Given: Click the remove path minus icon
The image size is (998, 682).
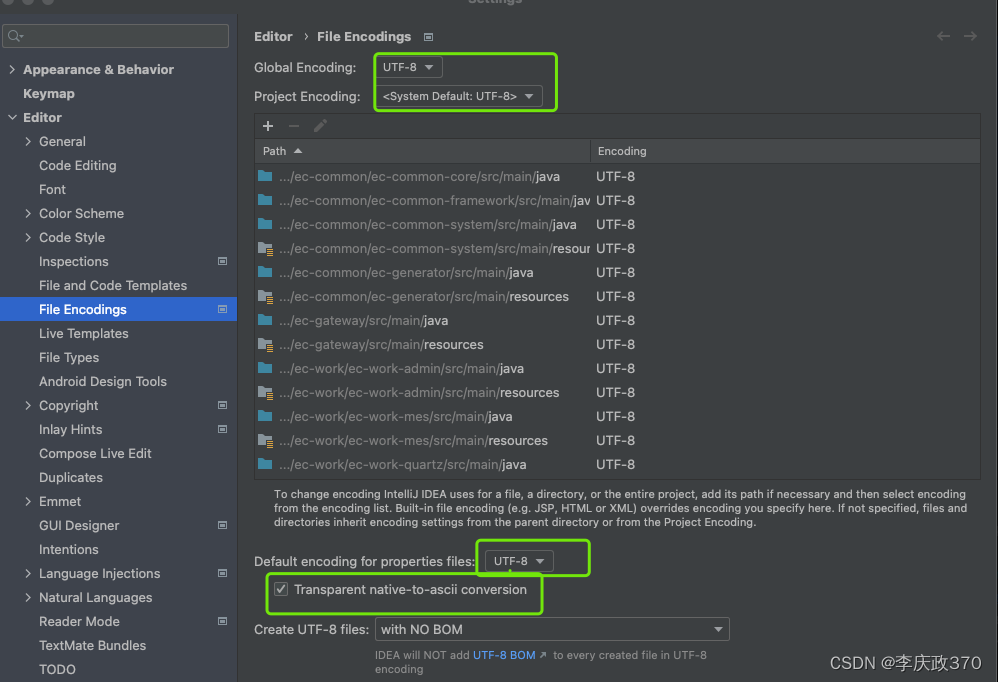Looking at the screenshot, I should click(x=294, y=126).
